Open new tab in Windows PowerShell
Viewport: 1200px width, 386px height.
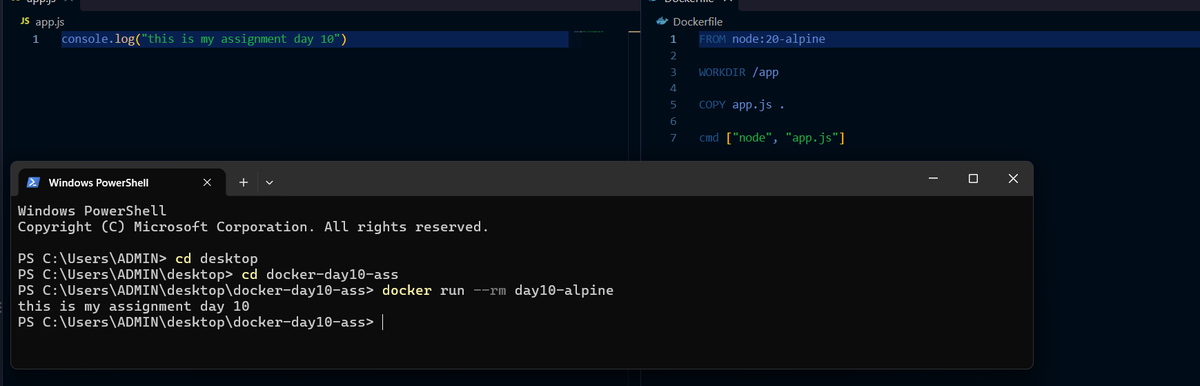tap(244, 182)
